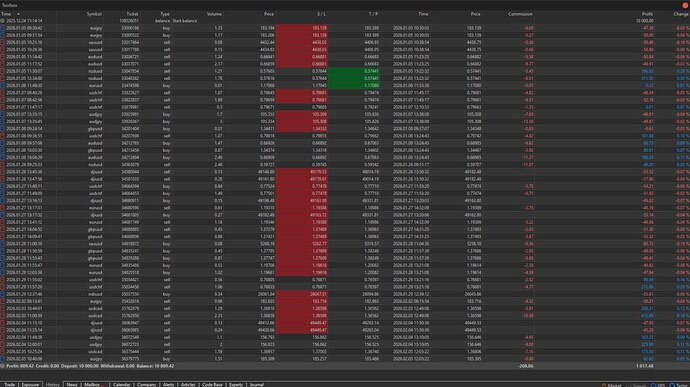Click the Type column header
The image size is (690, 387).
tap(165, 14)
